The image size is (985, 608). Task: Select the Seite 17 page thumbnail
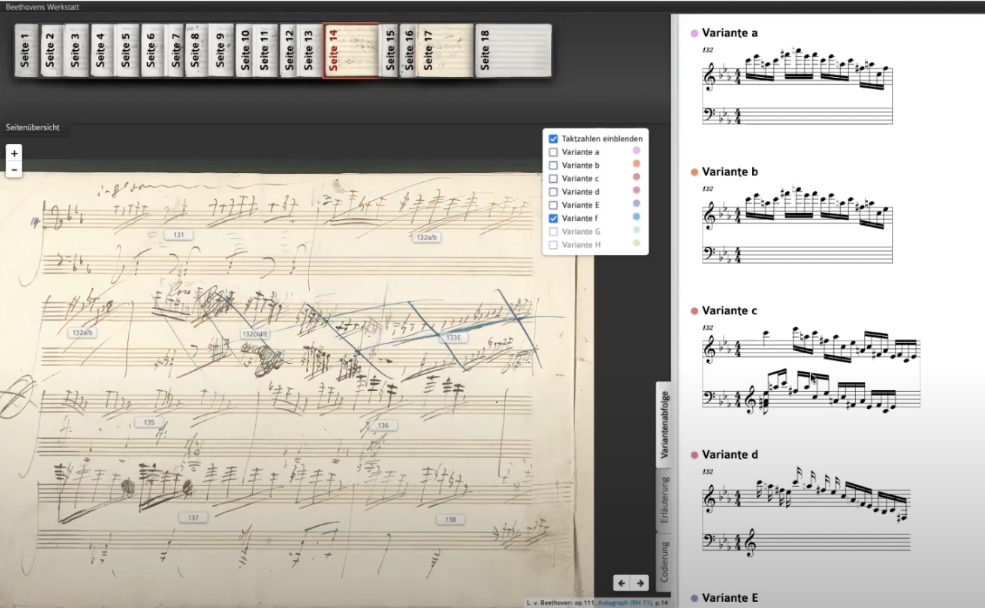click(x=445, y=51)
